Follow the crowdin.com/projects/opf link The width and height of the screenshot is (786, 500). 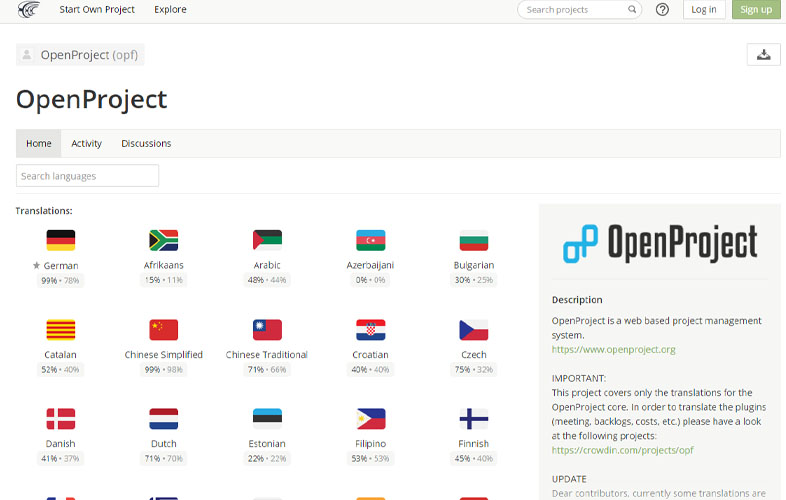tap(622, 450)
